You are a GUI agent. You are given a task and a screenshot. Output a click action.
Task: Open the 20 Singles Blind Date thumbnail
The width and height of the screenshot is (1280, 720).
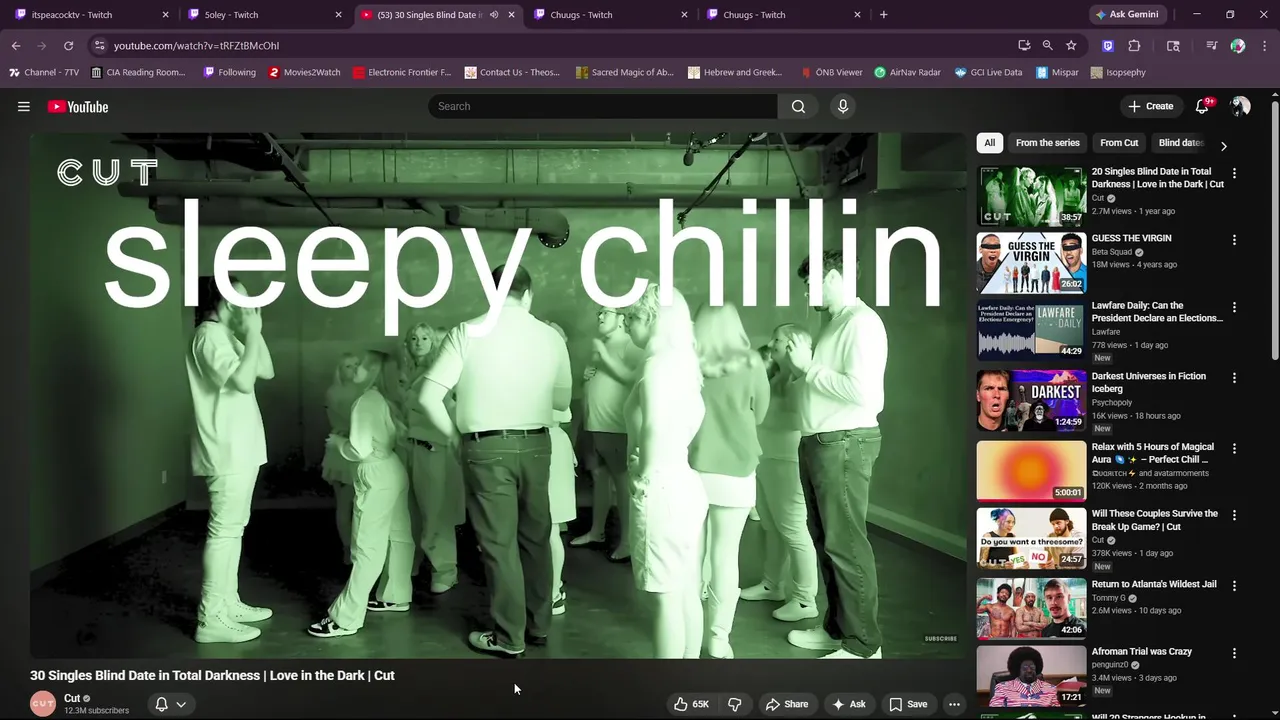[1031, 196]
